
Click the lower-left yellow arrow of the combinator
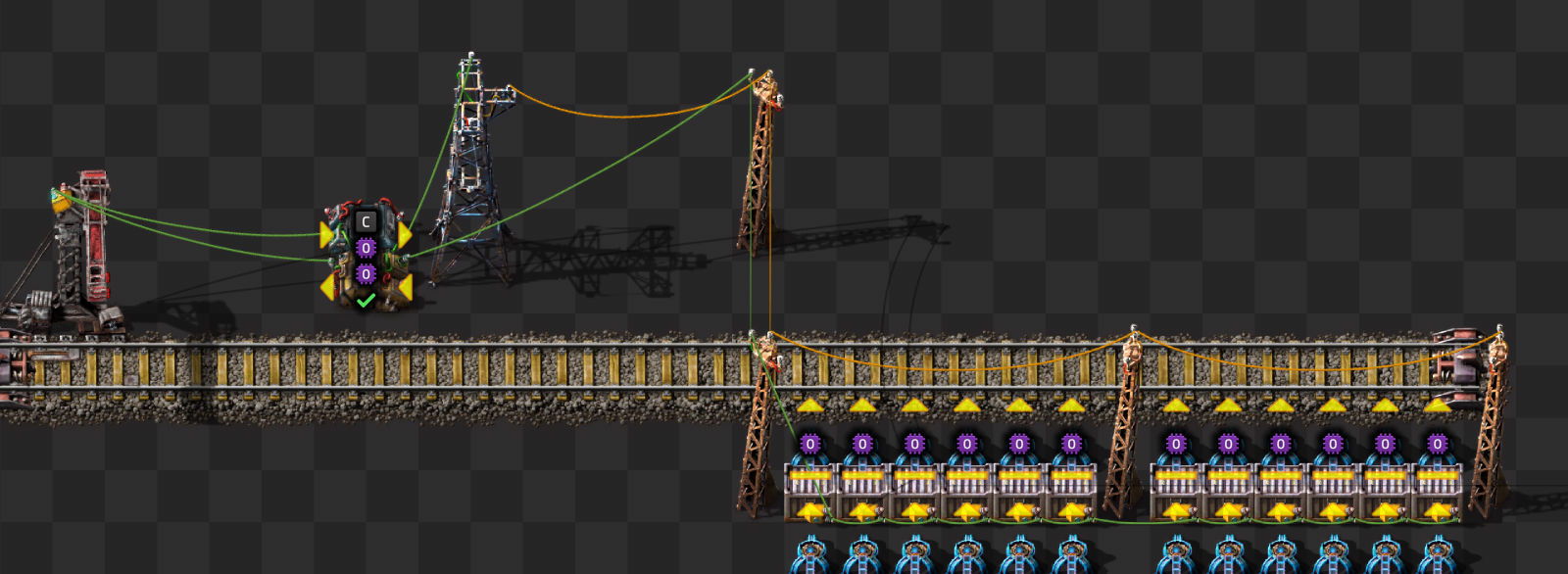[x=327, y=288]
